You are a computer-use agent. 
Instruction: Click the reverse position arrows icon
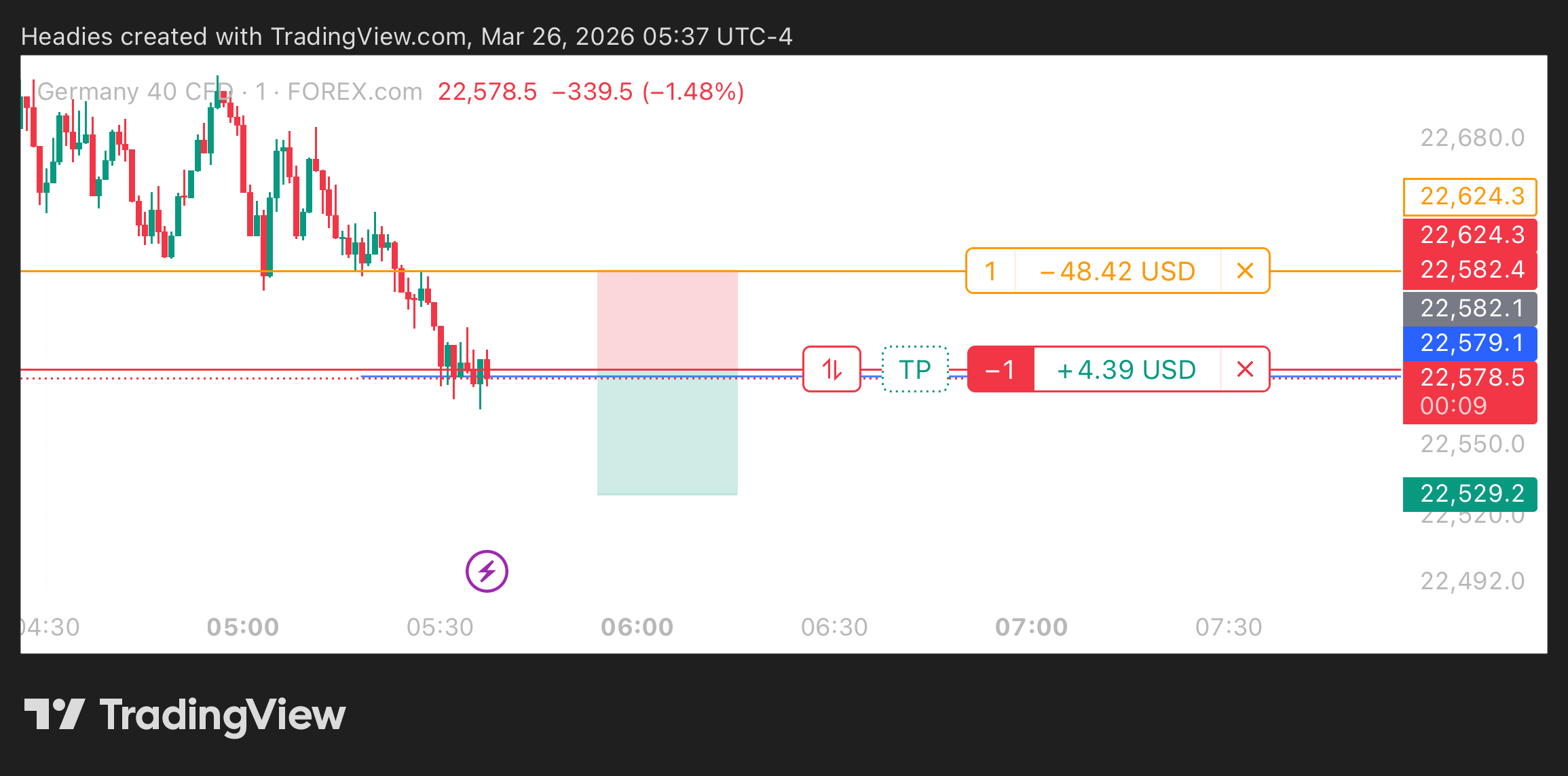click(x=832, y=369)
